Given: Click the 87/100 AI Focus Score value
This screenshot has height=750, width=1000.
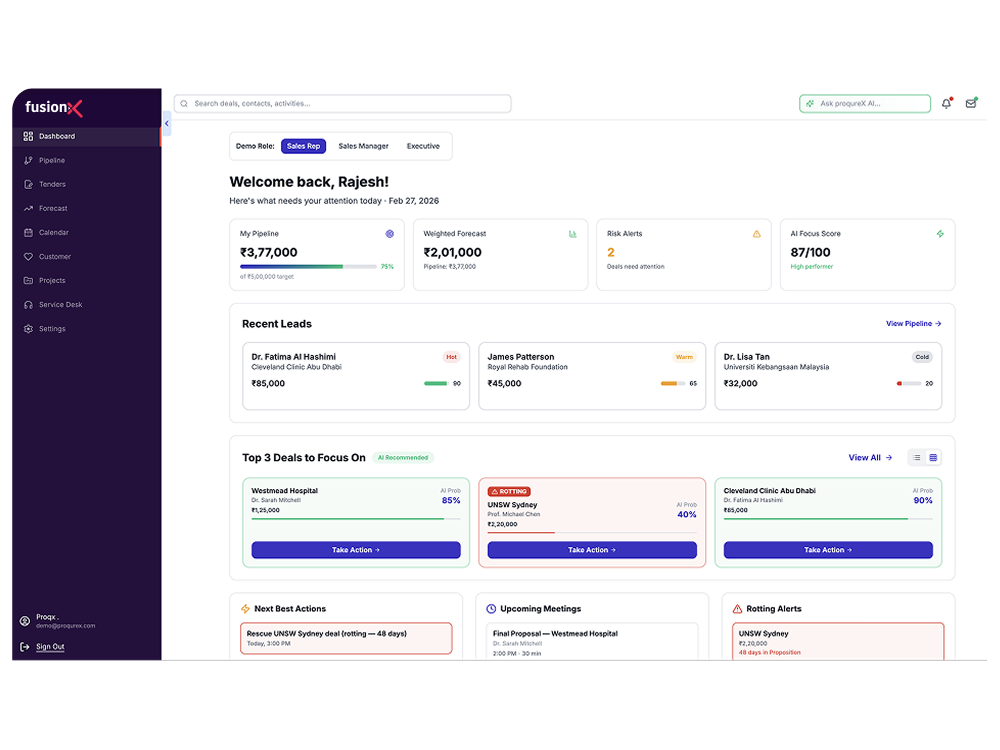Looking at the screenshot, I should [x=810, y=253].
